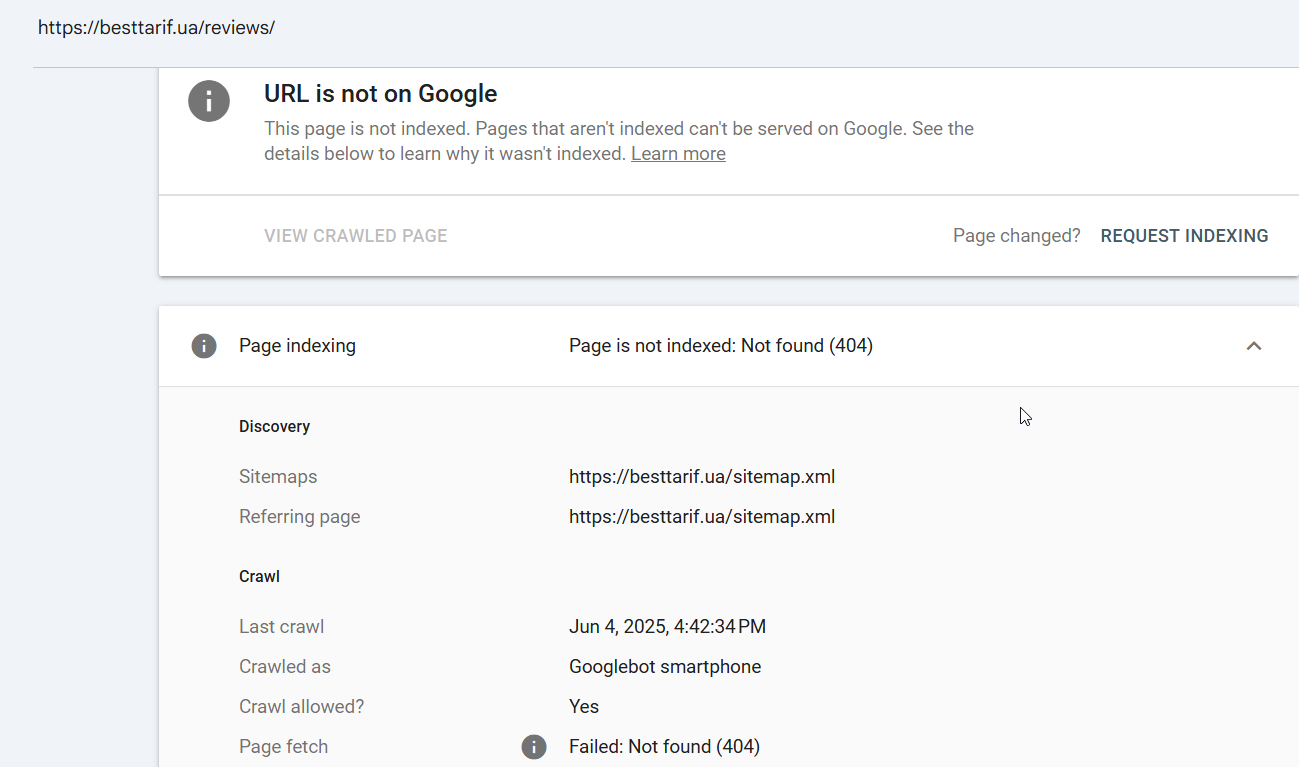Click the Referring page sitemap.xml URL
The height and width of the screenshot is (767, 1299).
pyautogui.click(x=702, y=517)
